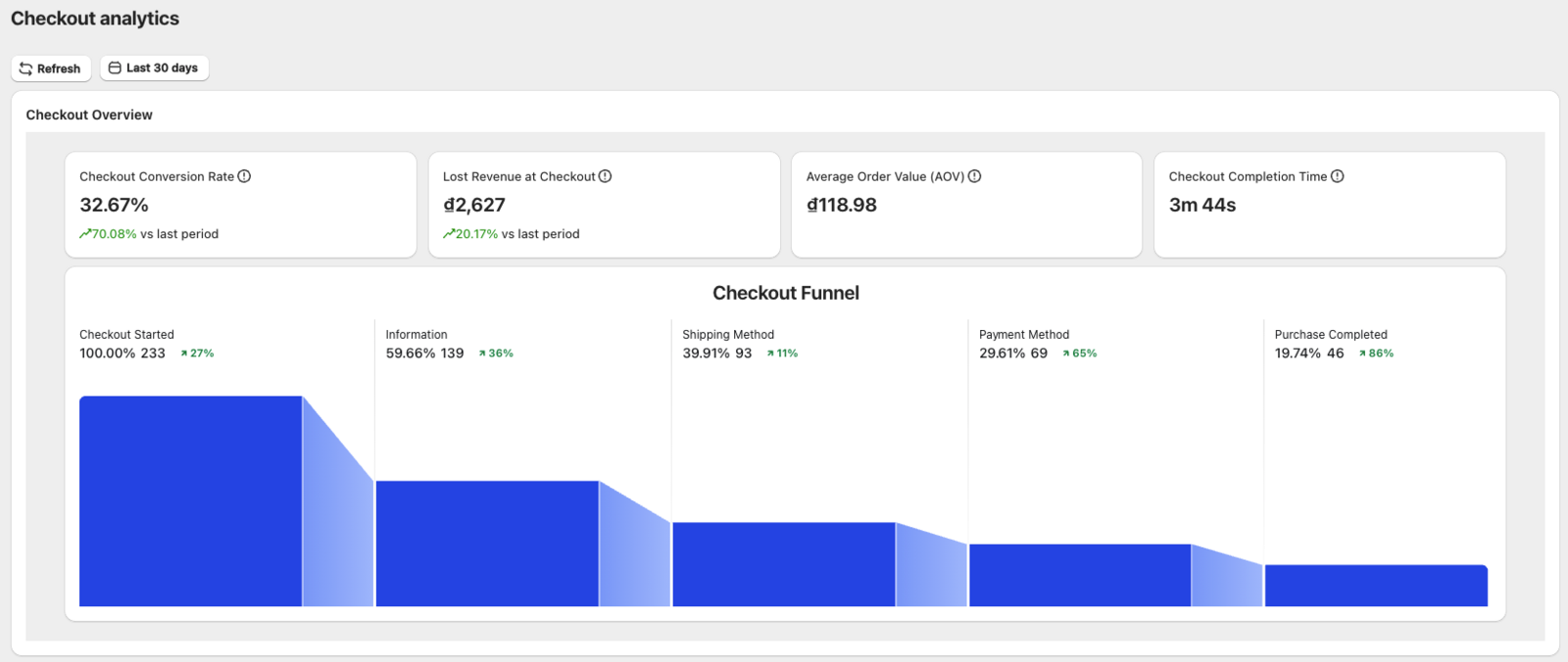Click the refresh arrows icon

click(x=26, y=69)
